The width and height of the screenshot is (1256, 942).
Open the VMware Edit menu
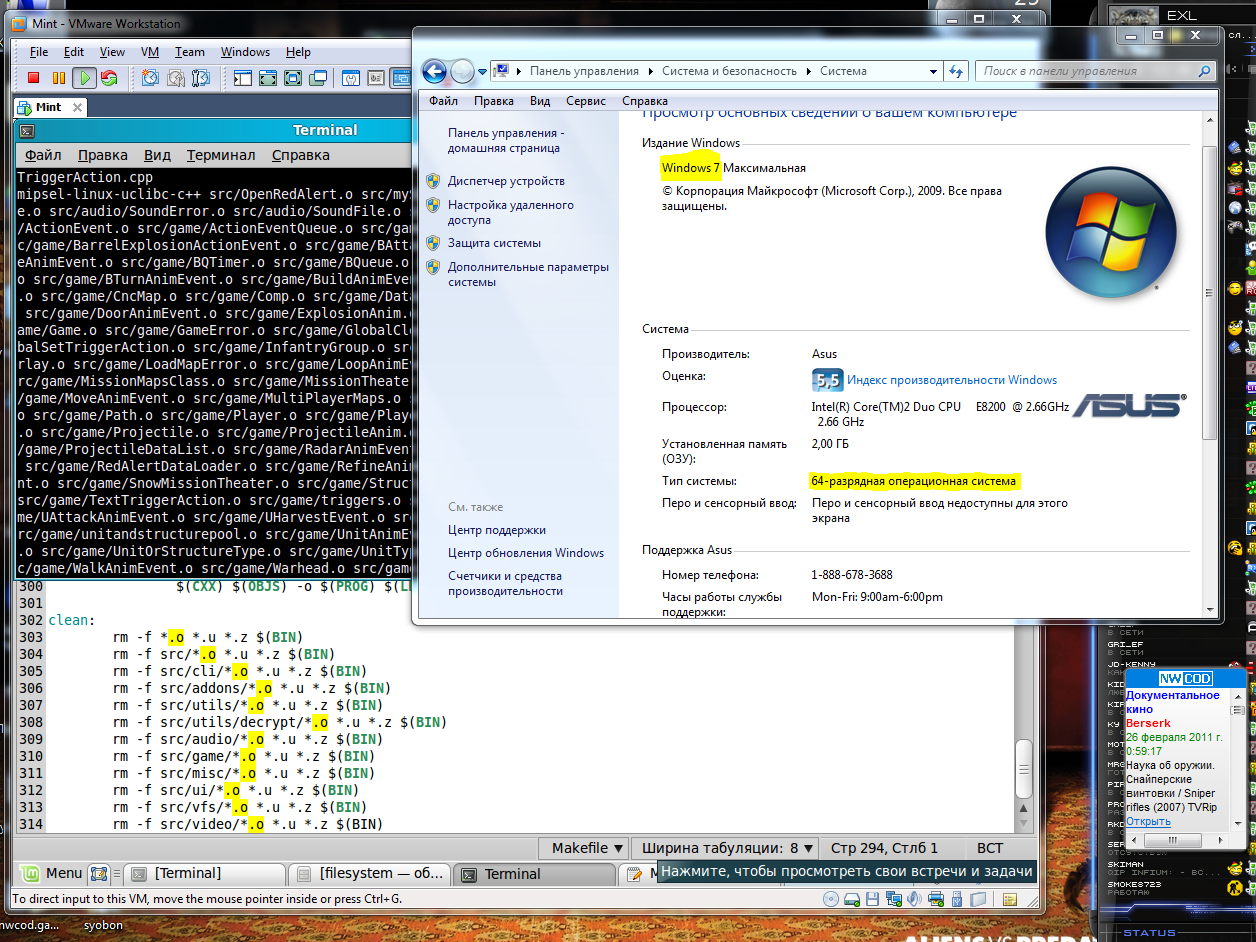tap(74, 52)
